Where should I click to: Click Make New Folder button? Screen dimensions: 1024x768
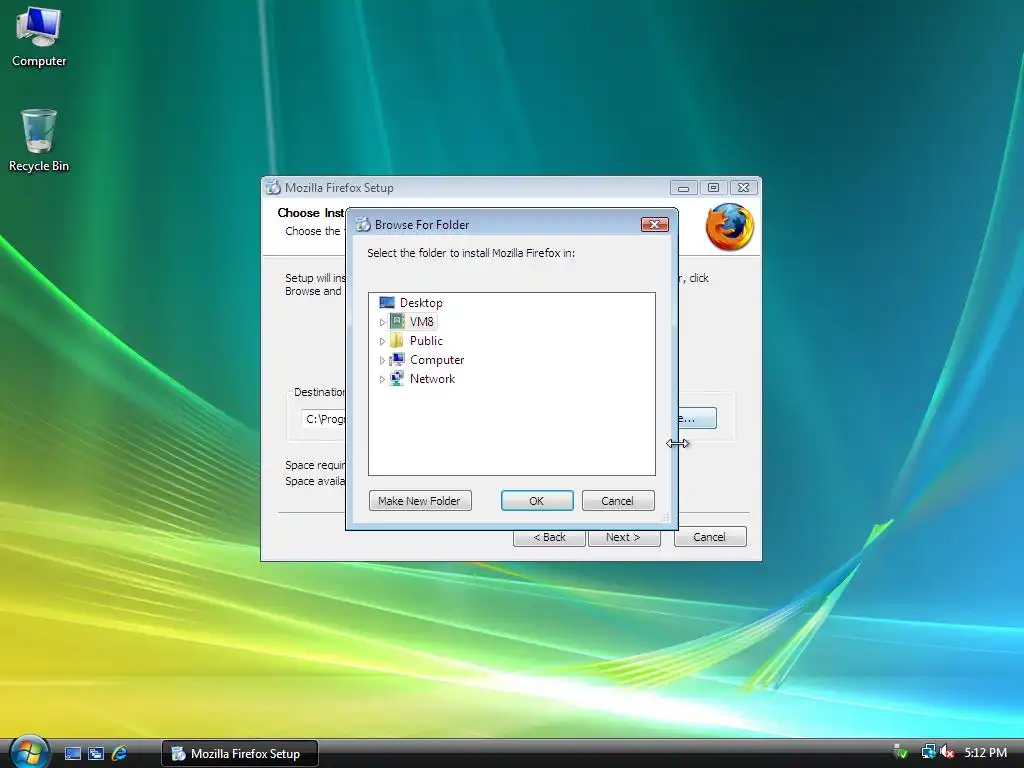point(420,501)
